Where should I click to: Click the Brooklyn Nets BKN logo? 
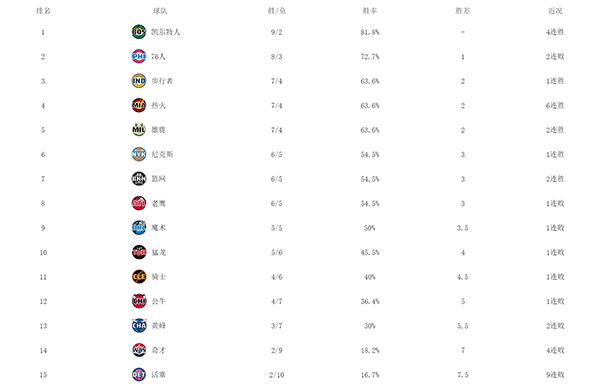(x=139, y=179)
